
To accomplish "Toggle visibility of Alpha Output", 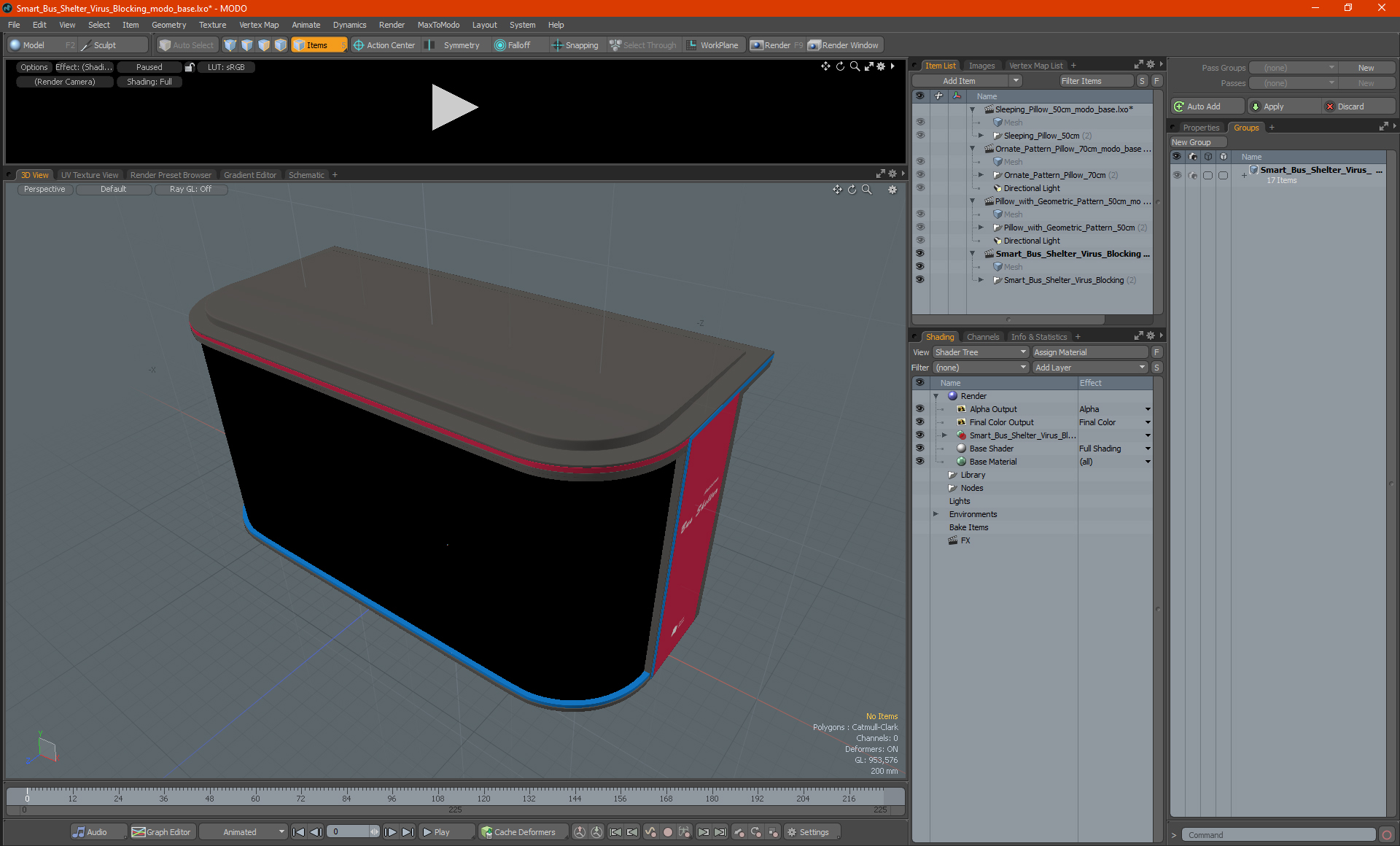I will tap(920, 409).
